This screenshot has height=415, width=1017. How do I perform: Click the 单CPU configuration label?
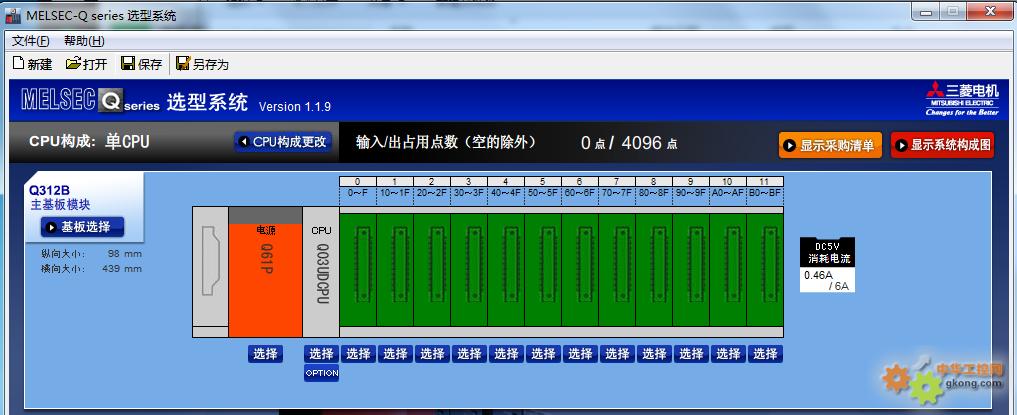click(127, 141)
